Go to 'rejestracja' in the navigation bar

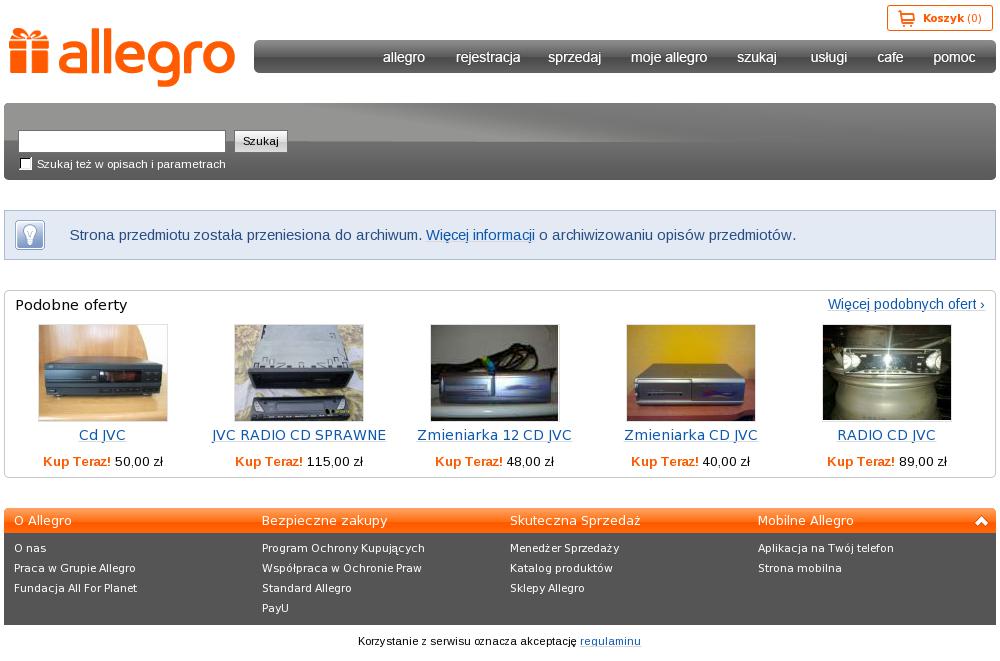pyautogui.click(x=488, y=57)
